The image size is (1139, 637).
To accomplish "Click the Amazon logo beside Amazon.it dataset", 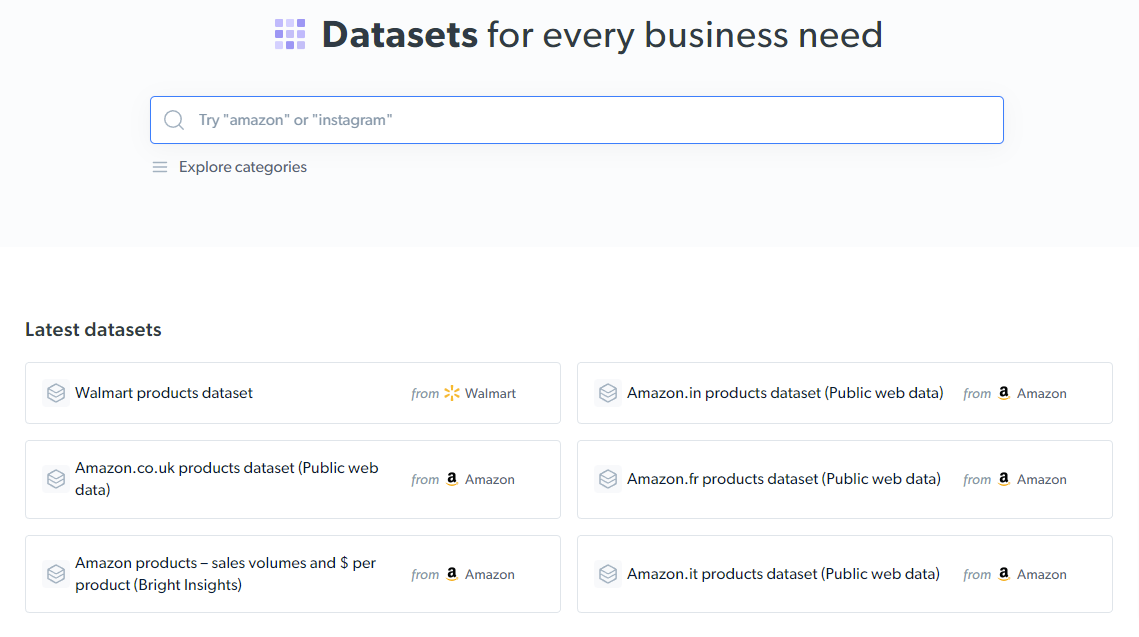I will [x=1004, y=574].
